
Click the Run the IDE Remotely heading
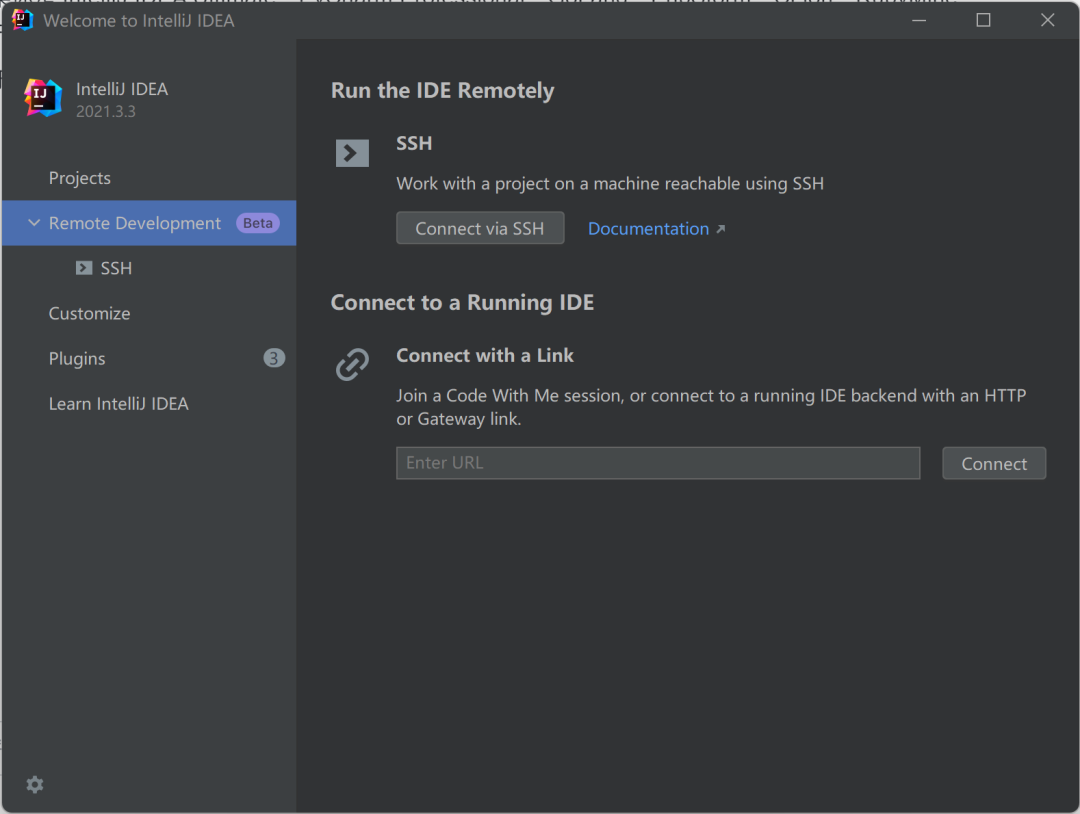point(442,90)
